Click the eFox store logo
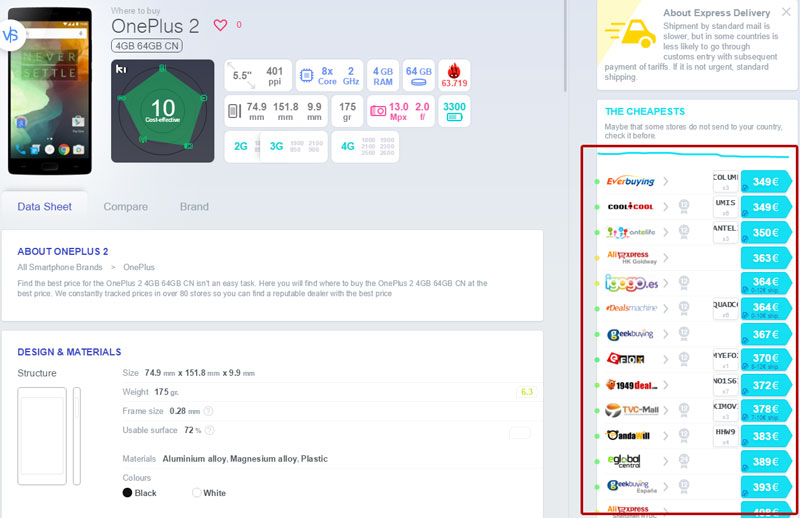This screenshot has width=800, height=518. click(x=626, y=359)
